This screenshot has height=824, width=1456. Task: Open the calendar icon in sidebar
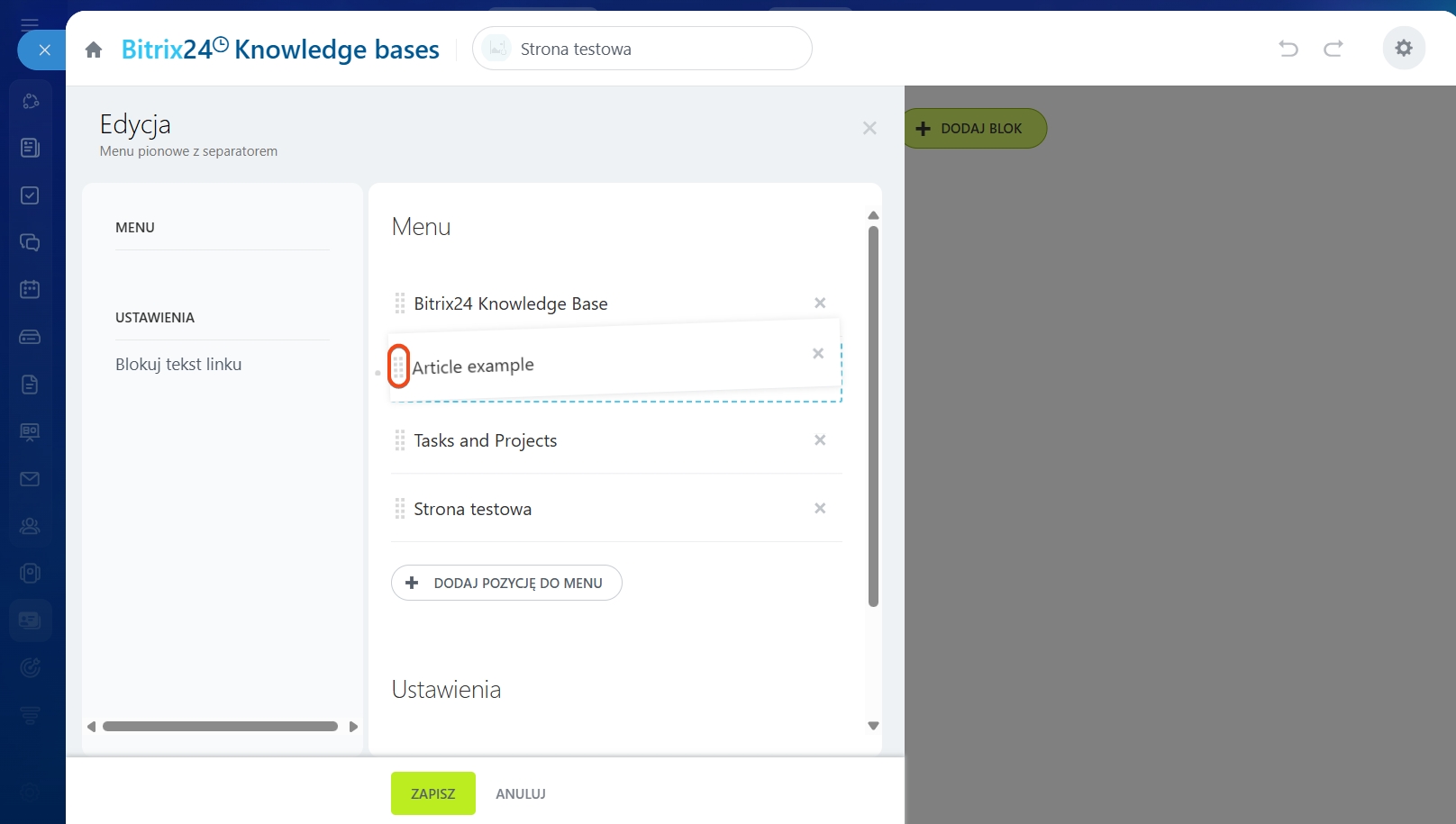pos(30,289)
